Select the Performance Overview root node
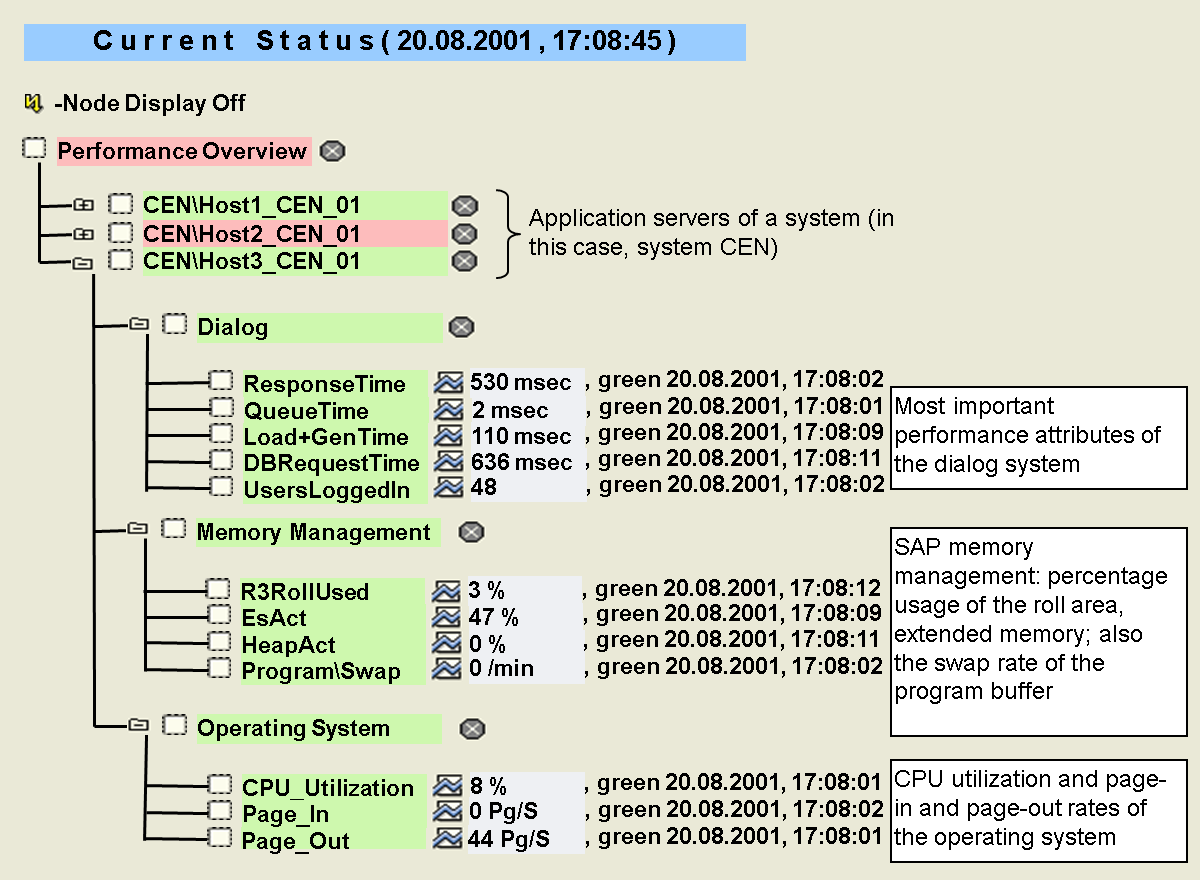 (x=182, y=151)
